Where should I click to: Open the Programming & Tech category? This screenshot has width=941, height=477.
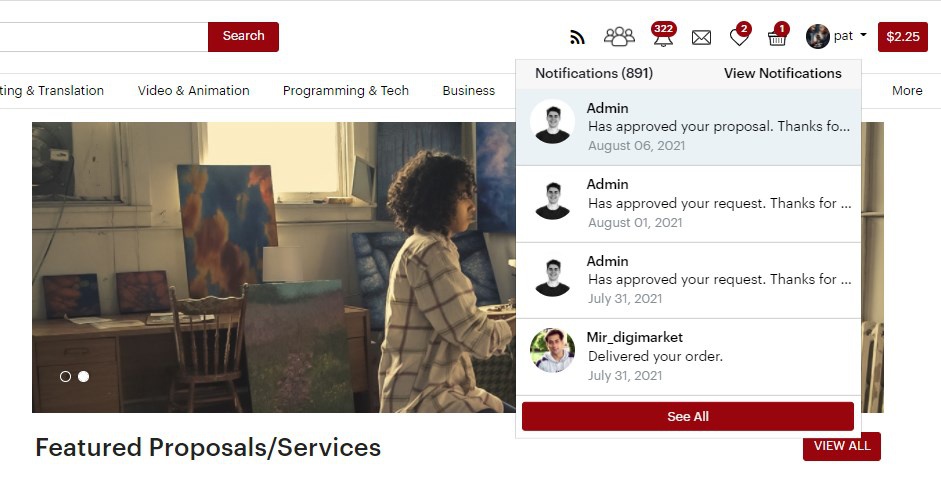(x=346, y=91)
